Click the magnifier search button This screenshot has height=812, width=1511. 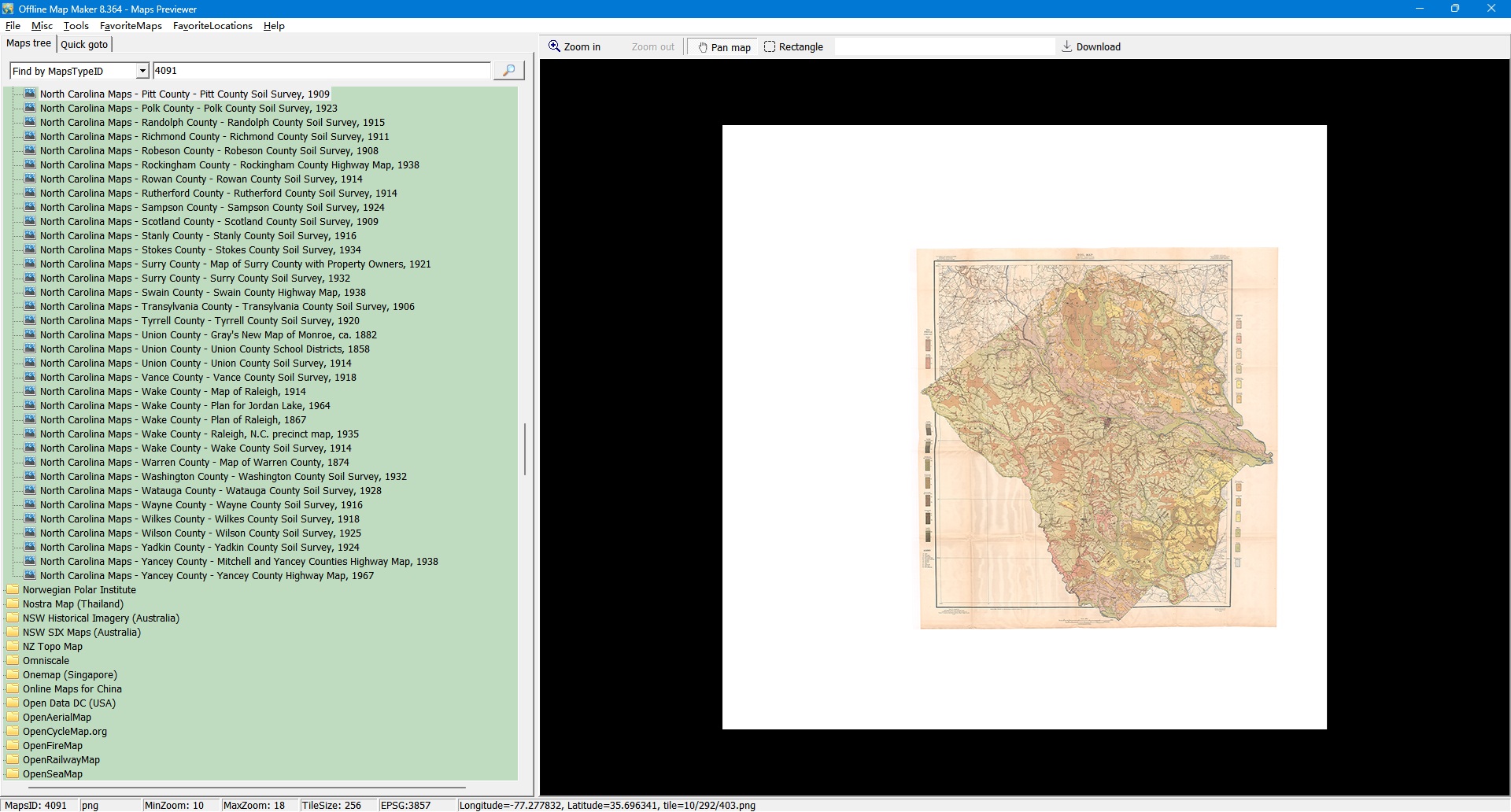tap(508, 71)
